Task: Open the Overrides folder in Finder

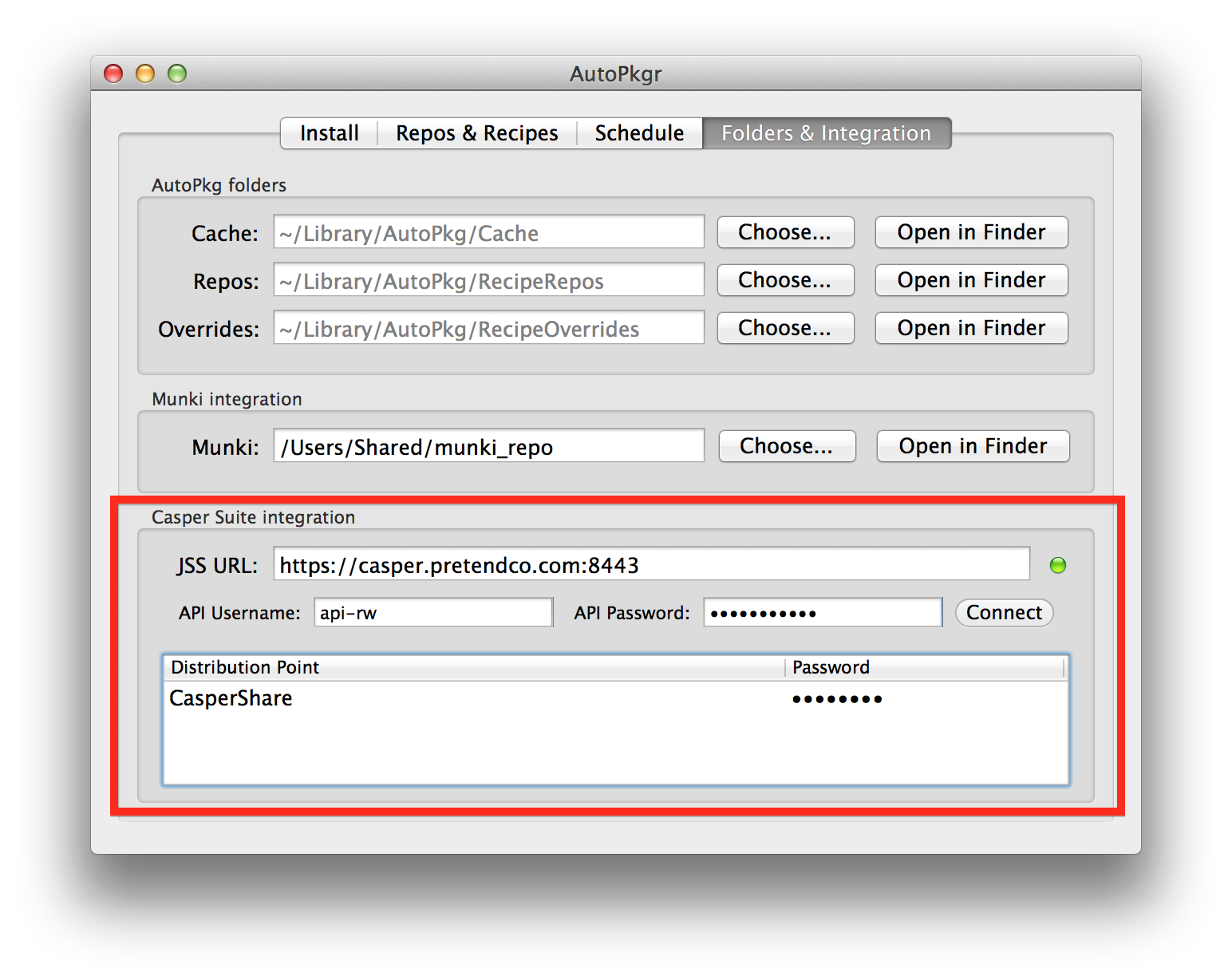Action: coord(971,328)
